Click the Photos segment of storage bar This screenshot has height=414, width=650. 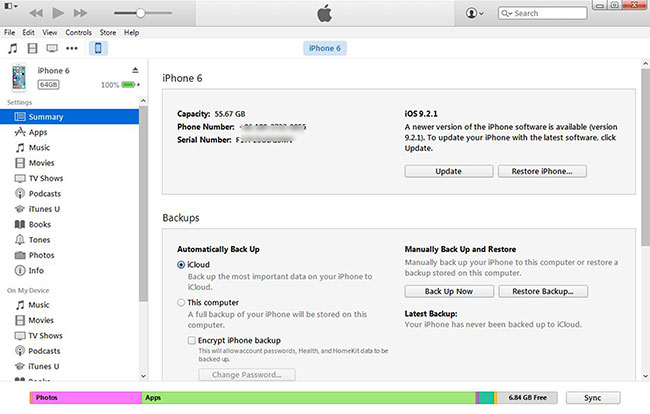[x=86, y=398]
